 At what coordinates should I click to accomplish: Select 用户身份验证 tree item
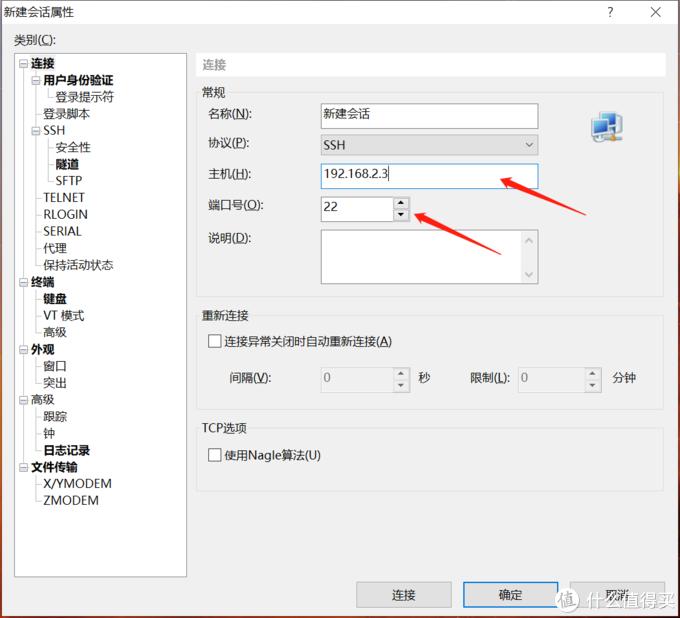78,80
